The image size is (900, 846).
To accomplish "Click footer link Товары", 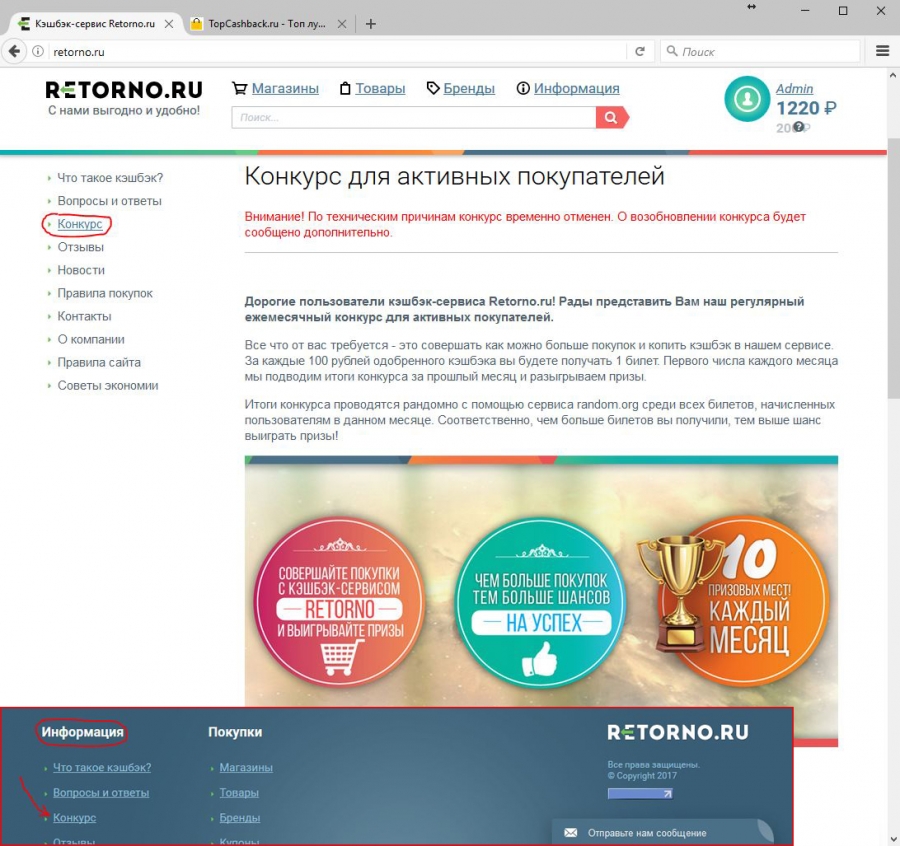I will (239, 793).
